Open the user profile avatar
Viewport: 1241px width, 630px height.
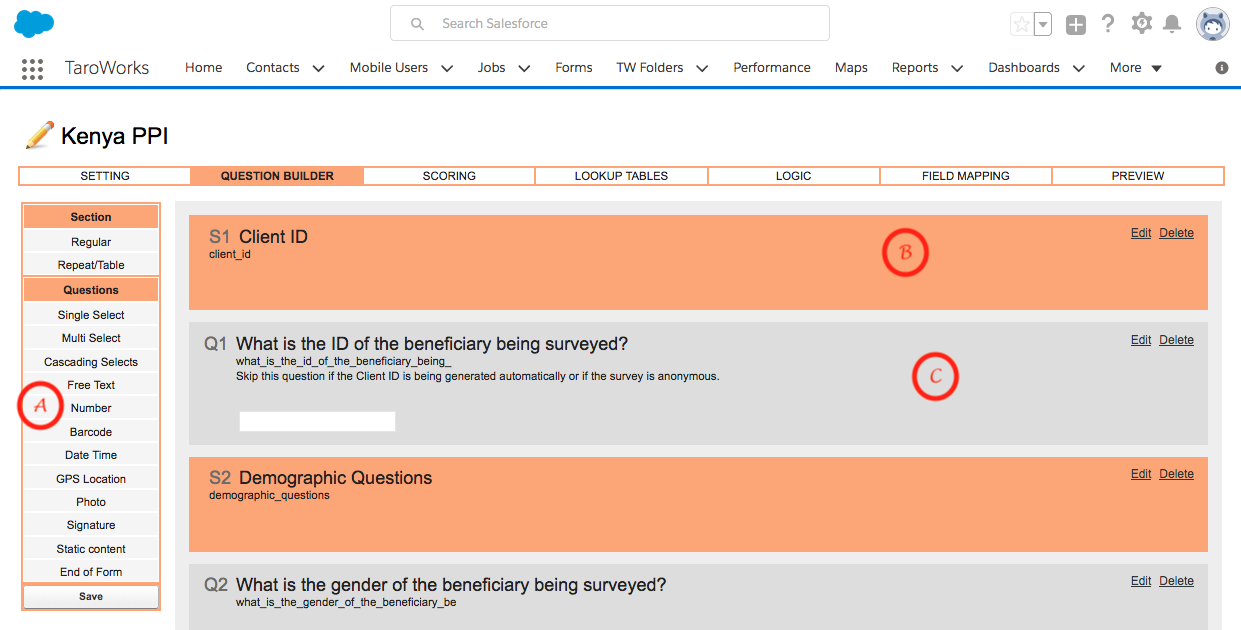click(1213, 24)
